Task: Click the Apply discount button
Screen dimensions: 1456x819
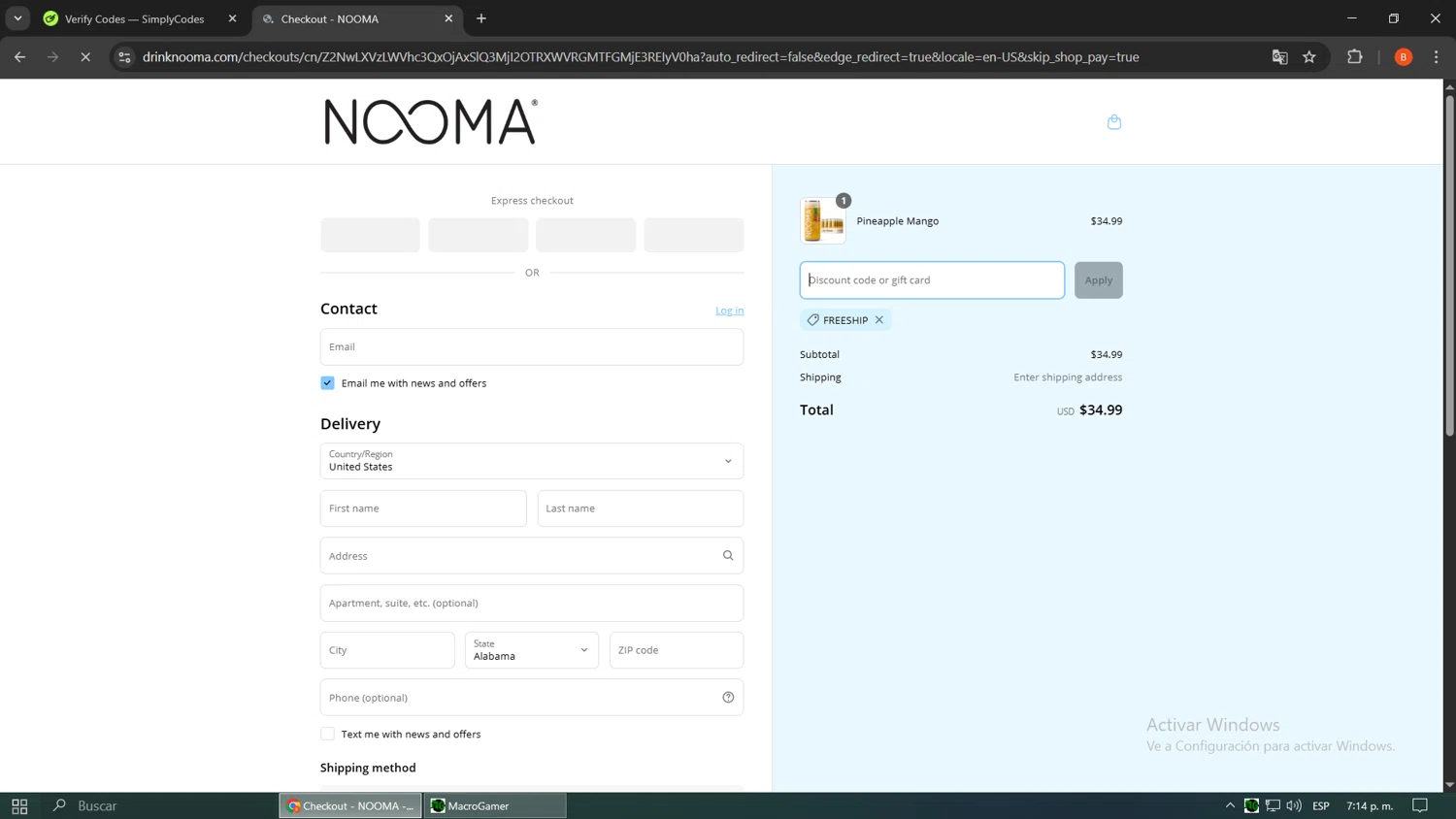Action: 1099,280
